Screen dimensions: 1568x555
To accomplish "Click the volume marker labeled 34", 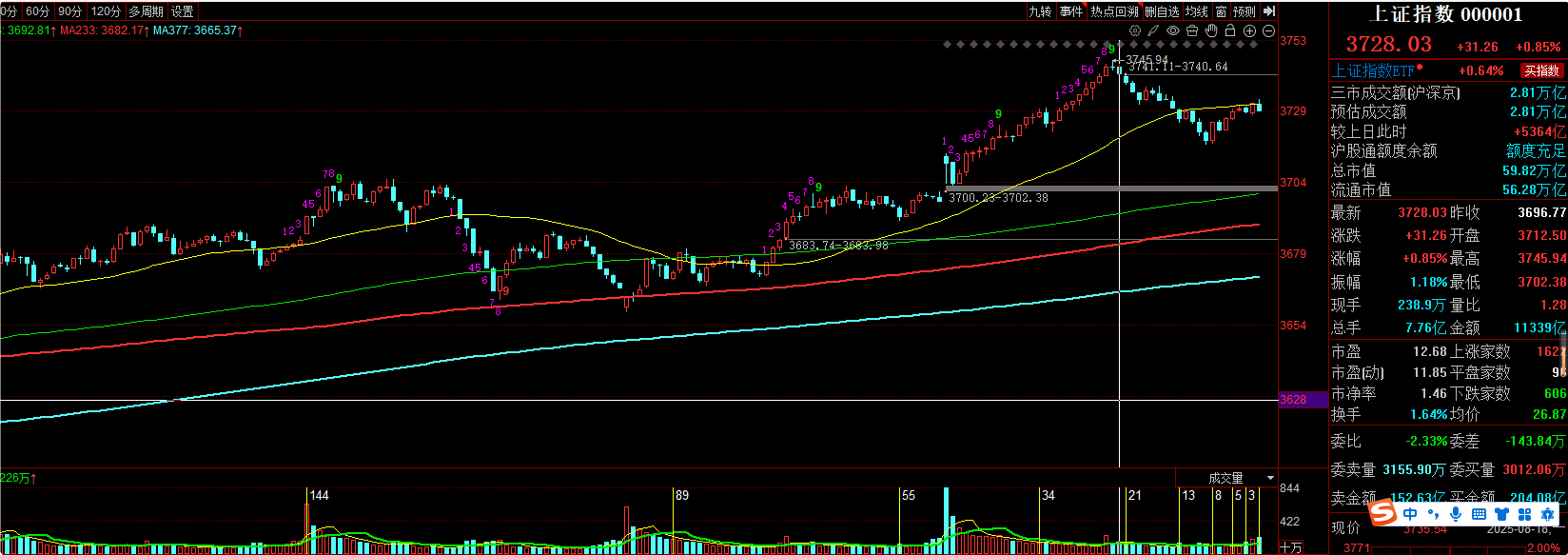I will (1048, 496).
